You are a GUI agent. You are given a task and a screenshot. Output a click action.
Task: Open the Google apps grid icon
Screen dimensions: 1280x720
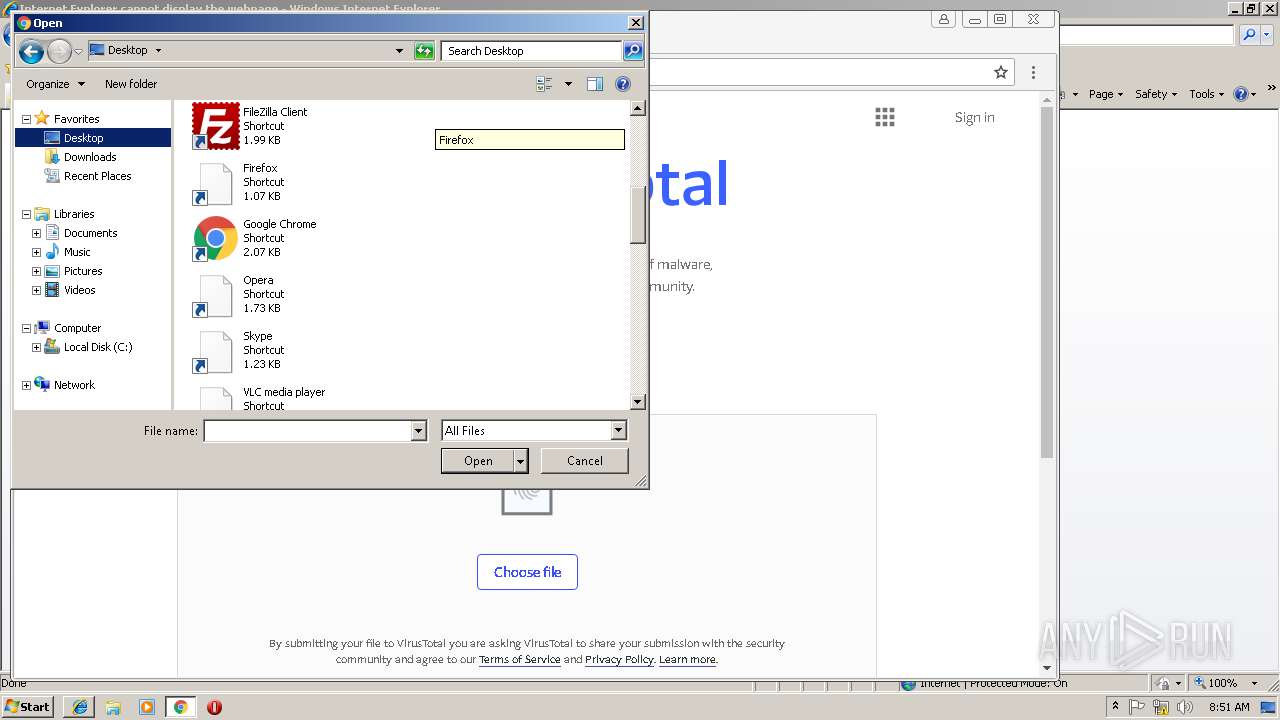click(885, 117)
